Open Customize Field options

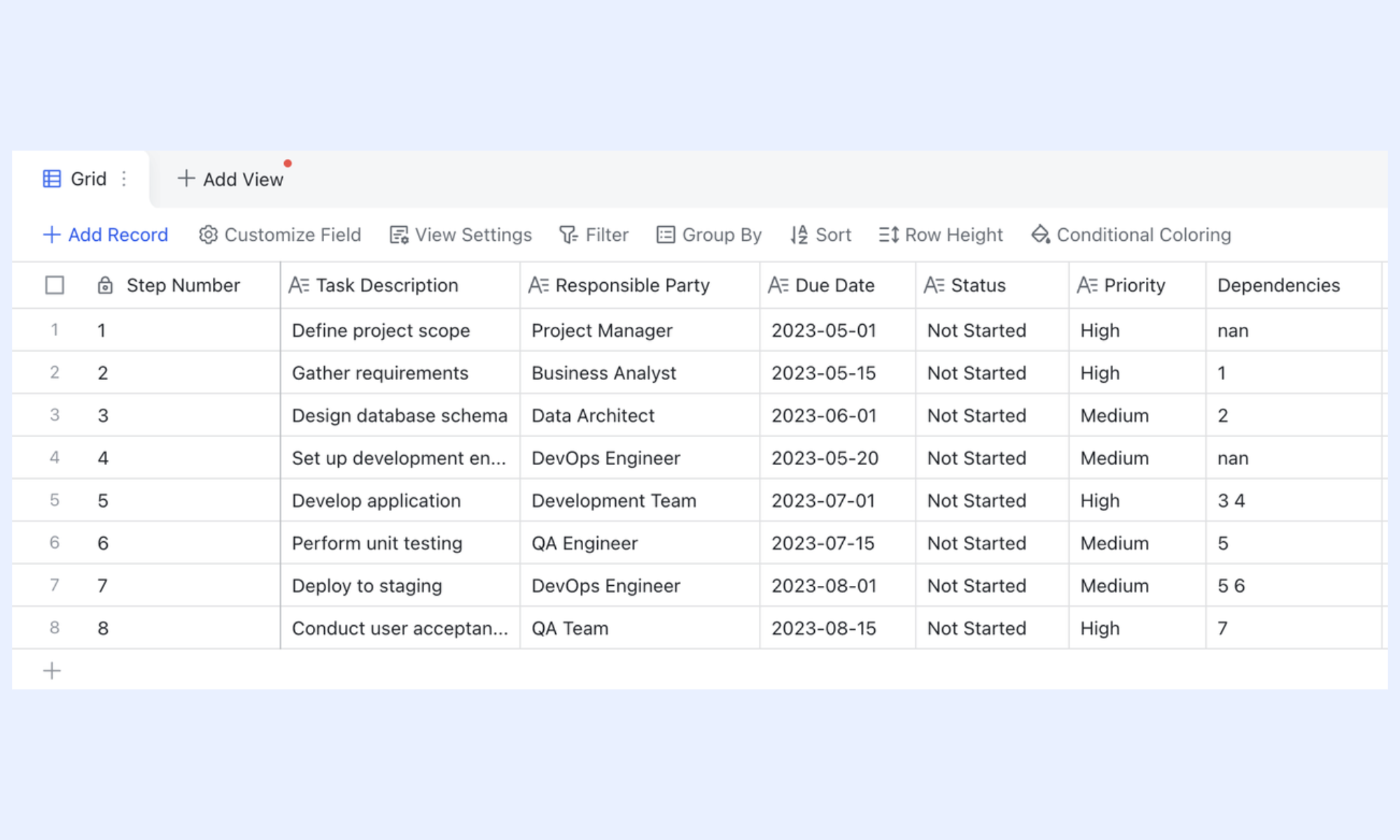pyautogui.click(x=280, y=234)
